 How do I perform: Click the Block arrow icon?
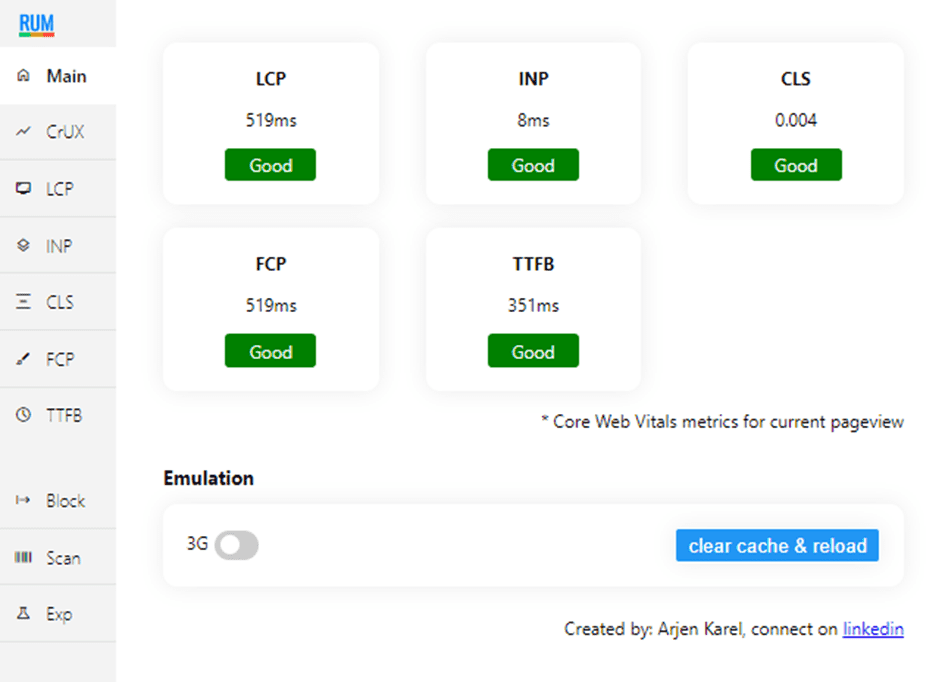tap(24, 500)
